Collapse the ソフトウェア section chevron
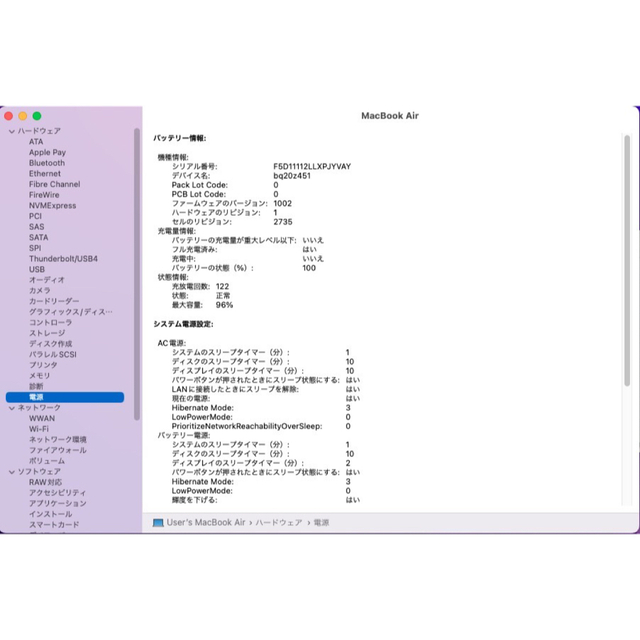640x640 pixels. click(x=11, y=472)
